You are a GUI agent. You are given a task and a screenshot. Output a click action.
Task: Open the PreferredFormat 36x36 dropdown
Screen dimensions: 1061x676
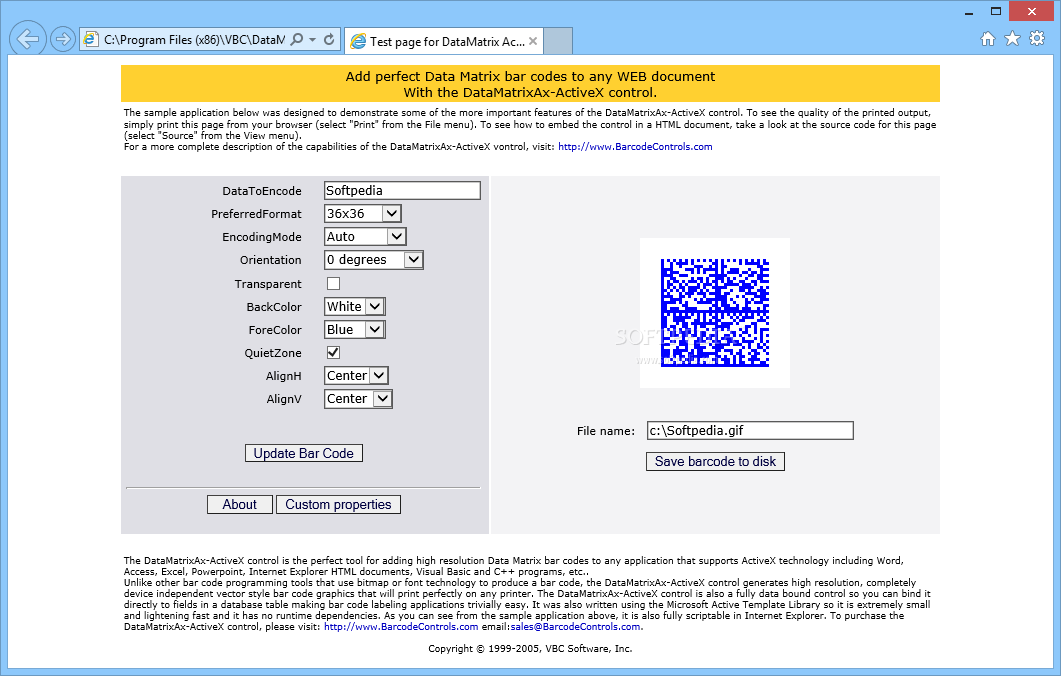click(363, 213)
